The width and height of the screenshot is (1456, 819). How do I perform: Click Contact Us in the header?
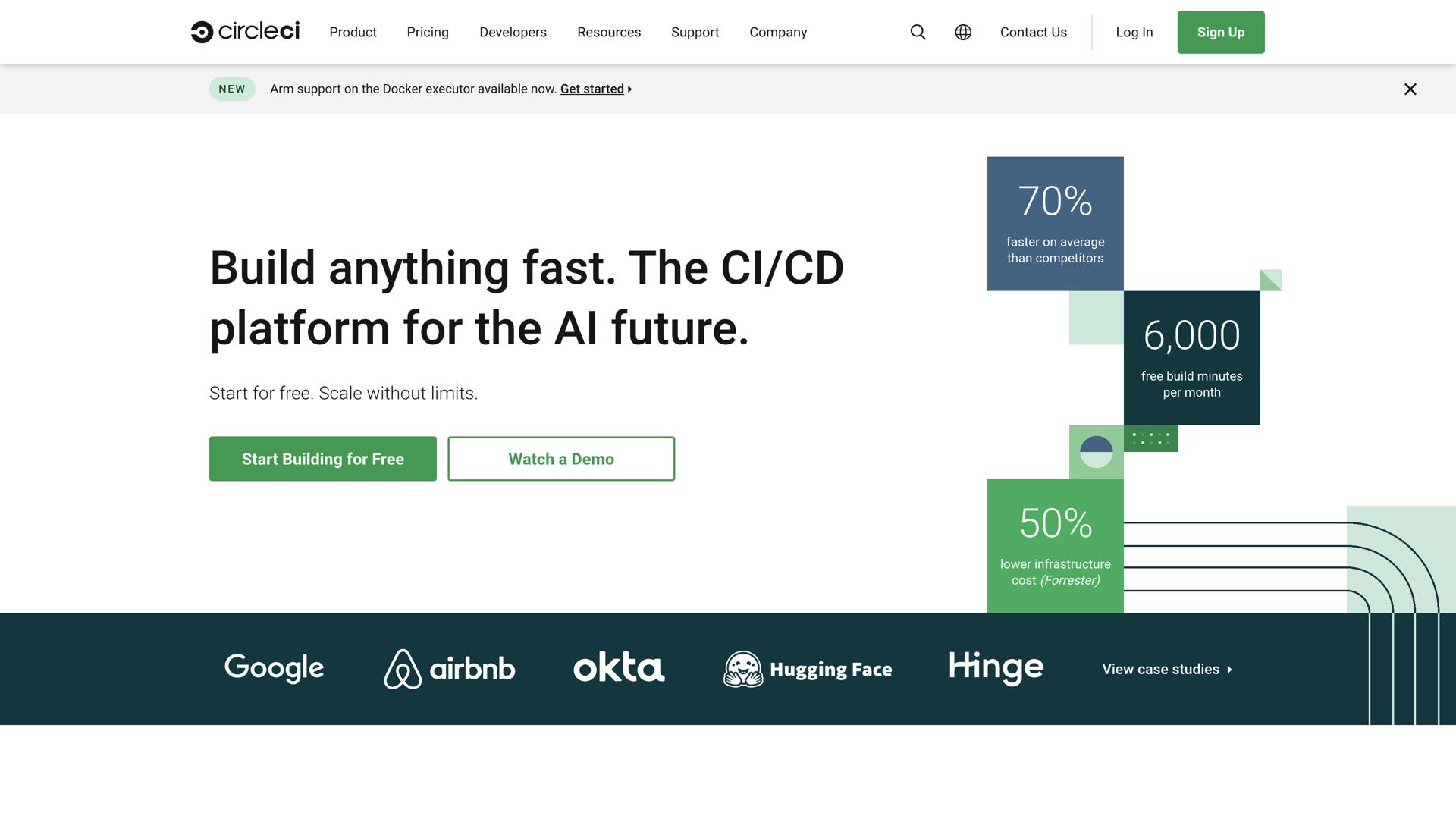click(x=1033, y=32)
